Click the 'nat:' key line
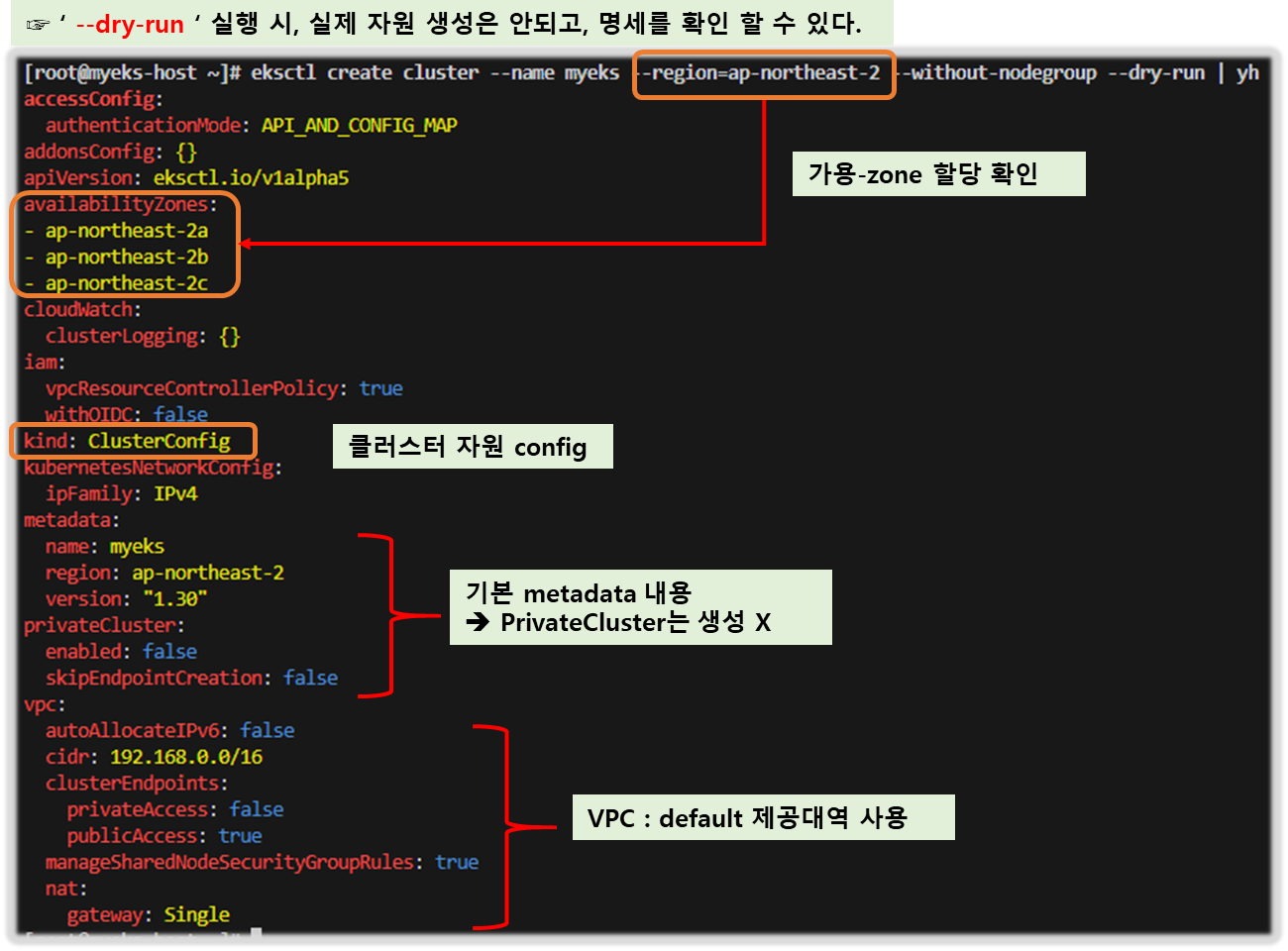Viewport: 1288px width, 951px height. coord(66,889)
